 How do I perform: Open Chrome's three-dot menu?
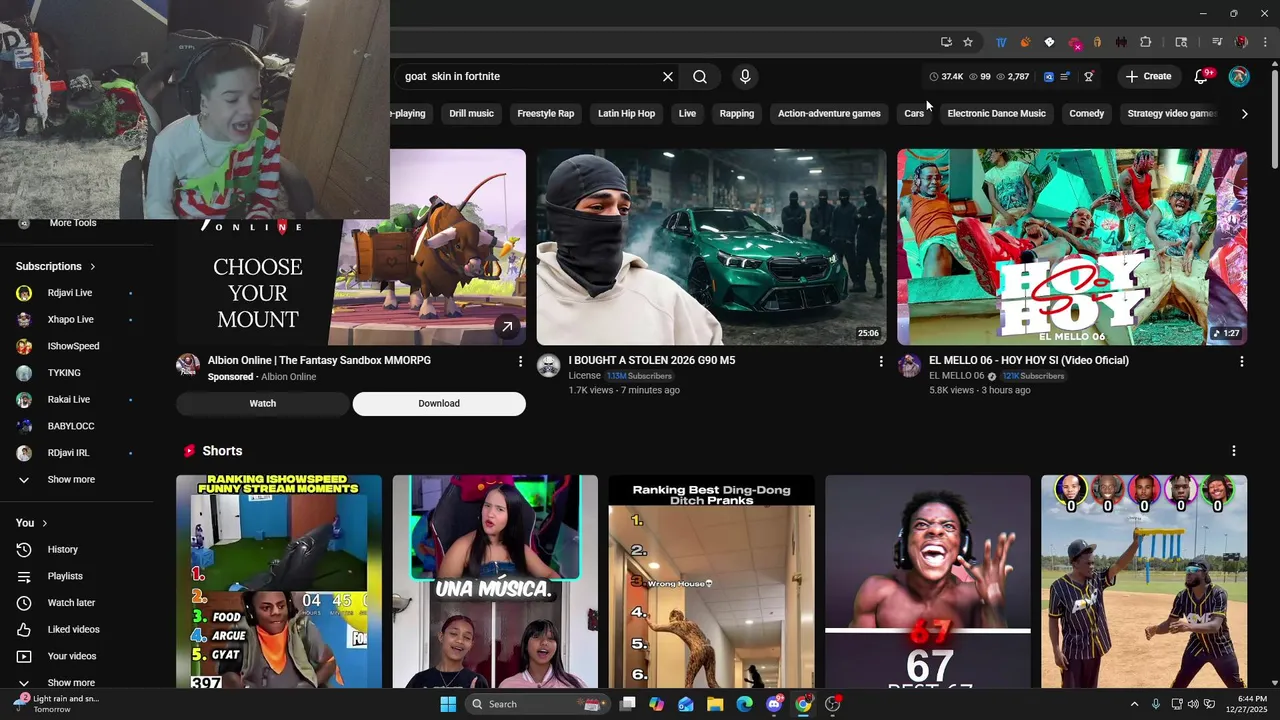coord(1264,42)
